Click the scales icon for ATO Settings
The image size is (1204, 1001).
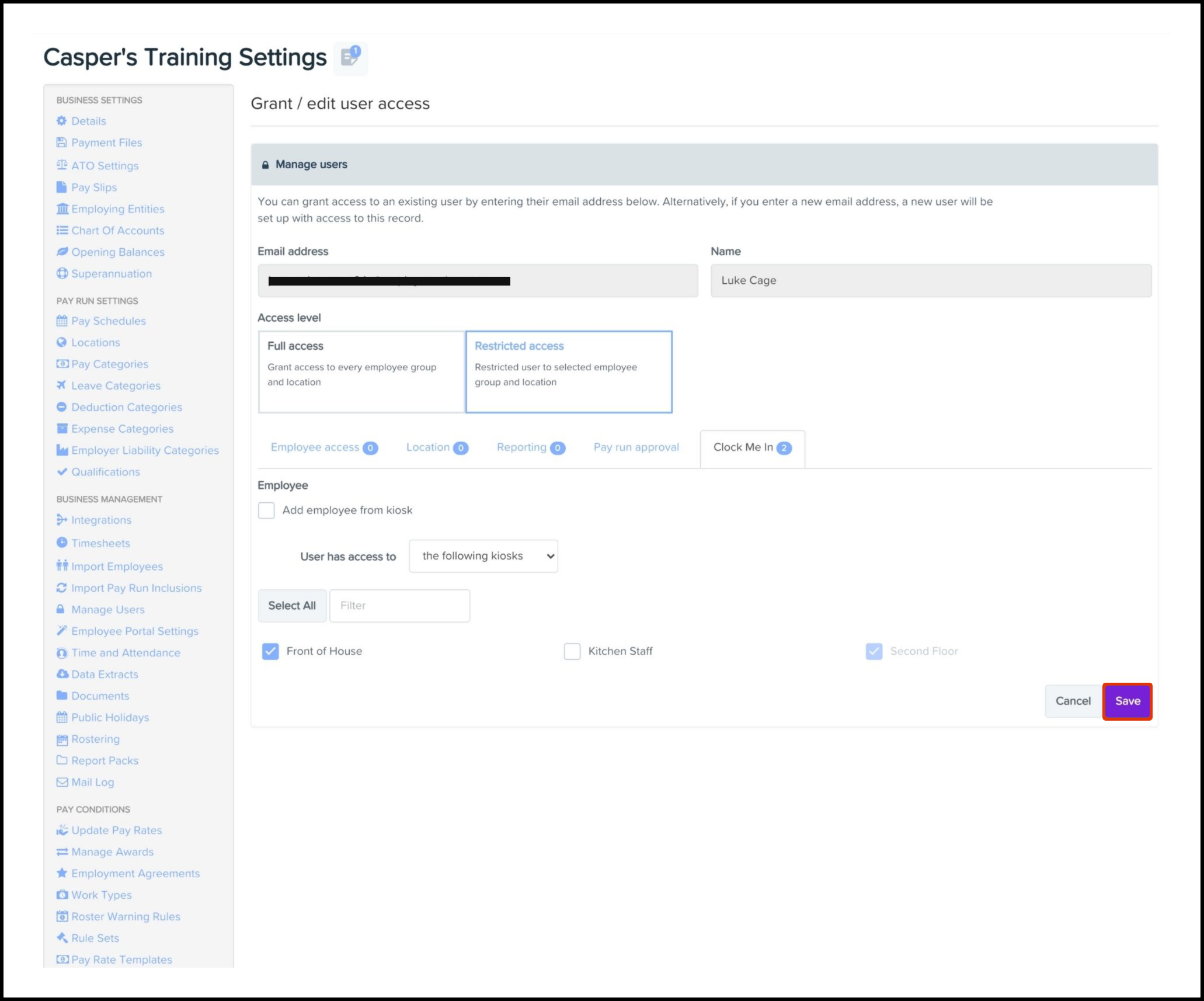[x=62, y=165]
